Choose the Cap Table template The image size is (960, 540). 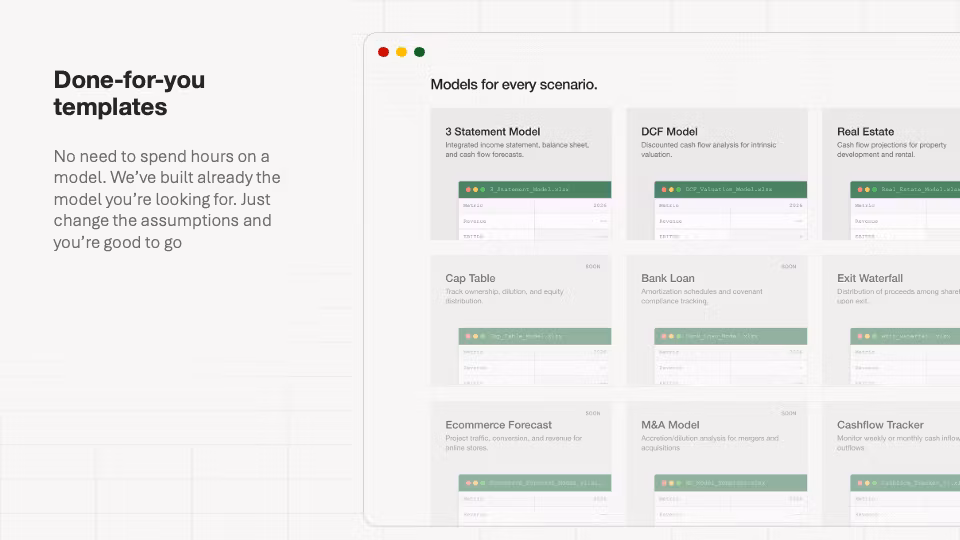point(521,320)
